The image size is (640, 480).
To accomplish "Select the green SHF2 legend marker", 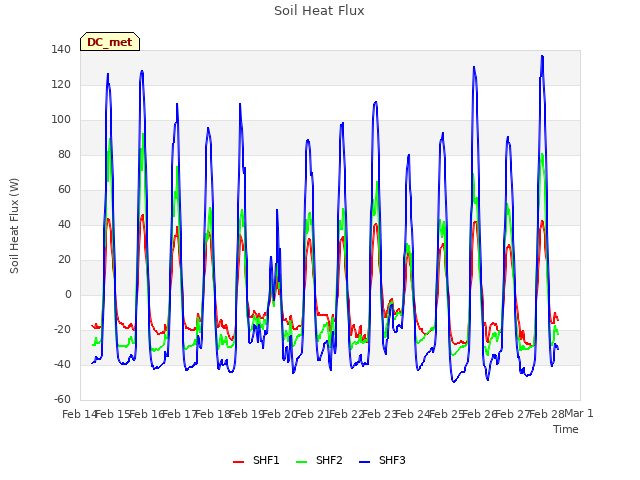I will pos(301,462).
